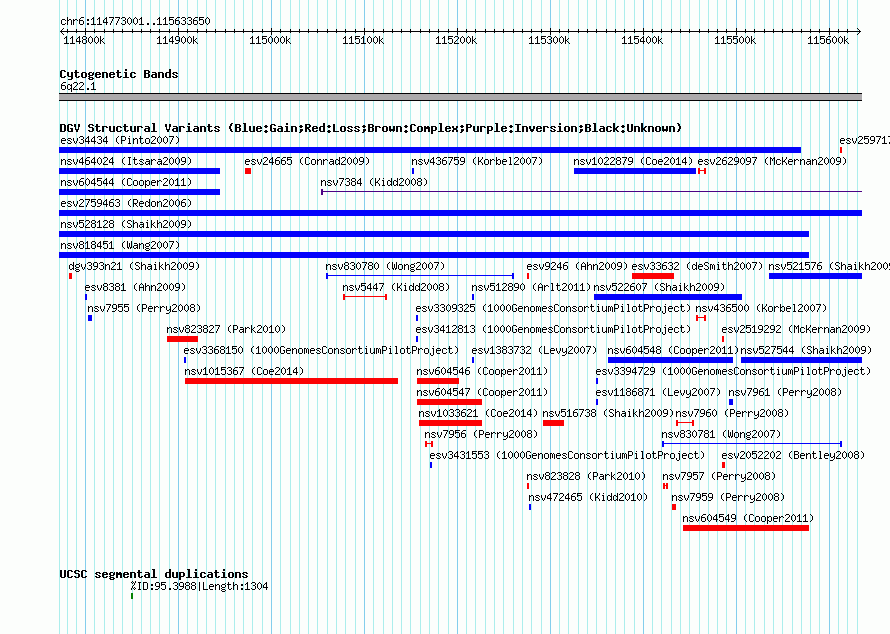Open nsv528128 (Shaikh2009) variant
890x634 pixels.
pos(126,224)
